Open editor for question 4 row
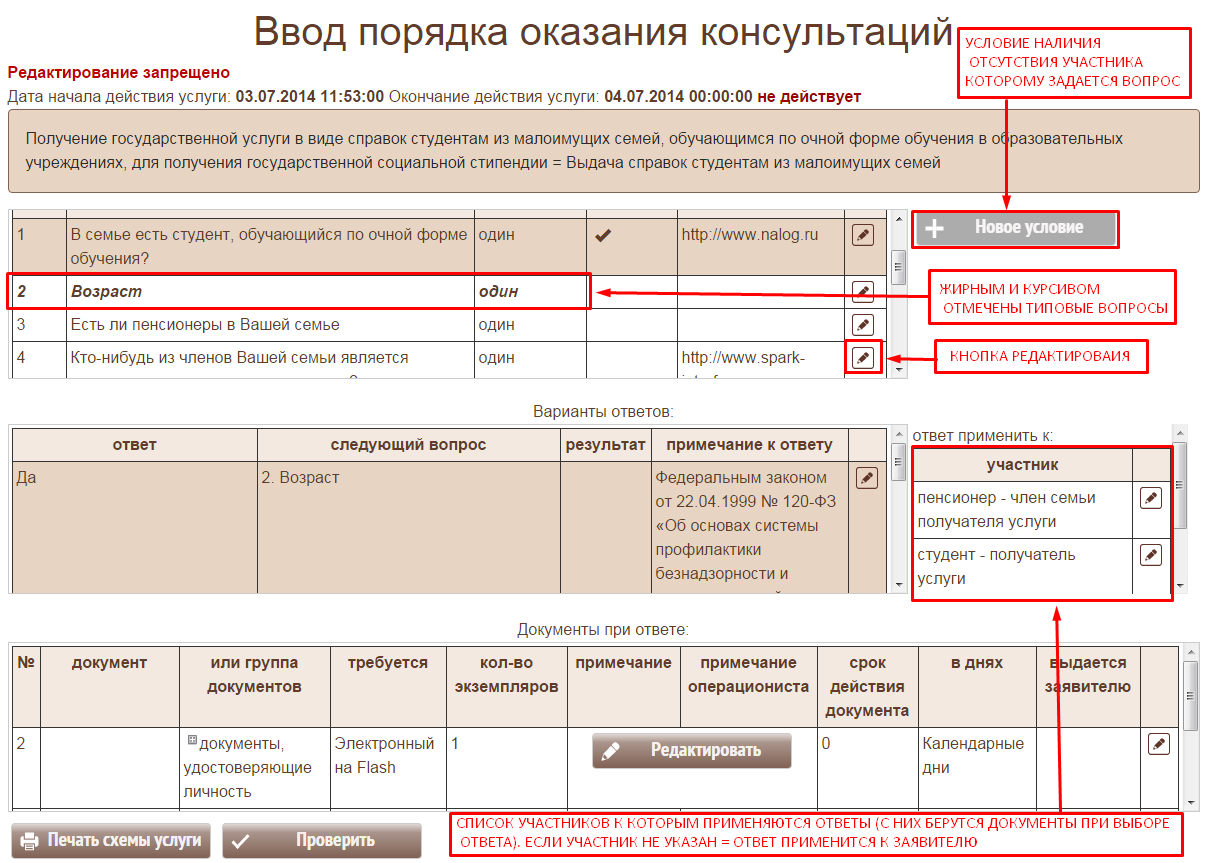This screenshot has width=1211, height=863. [x=862, y=358]
